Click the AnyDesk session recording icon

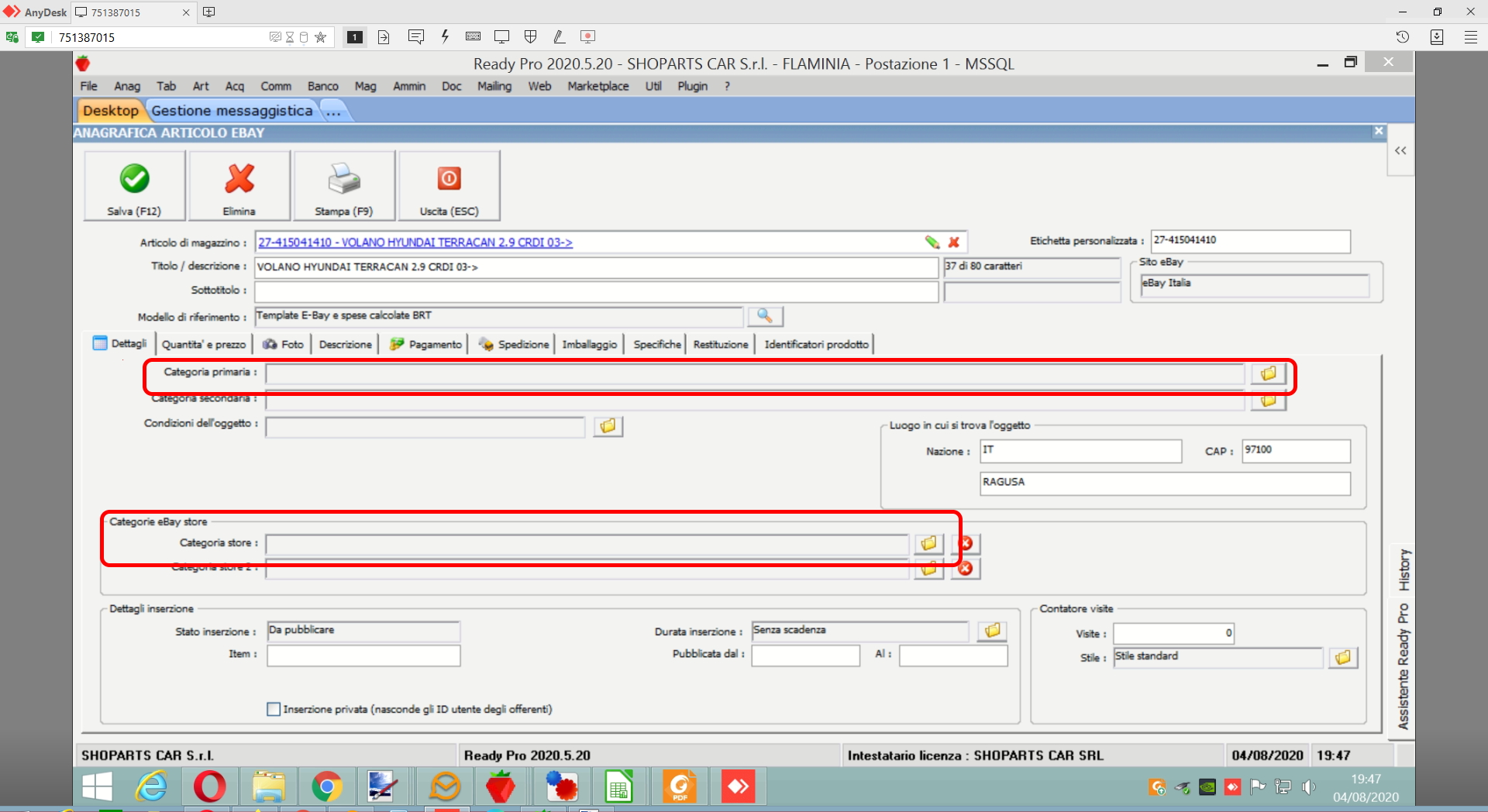coord(588,36)
